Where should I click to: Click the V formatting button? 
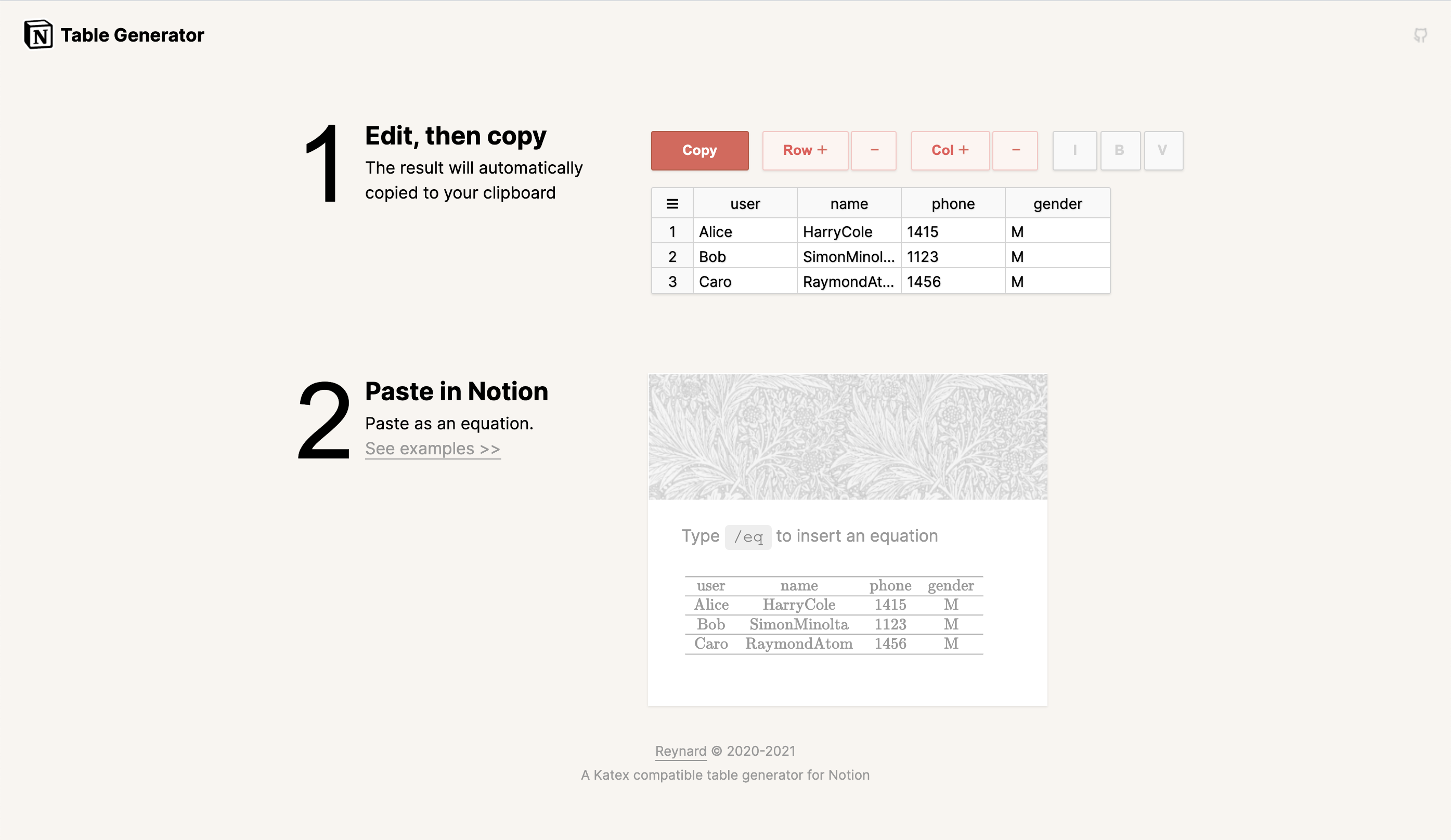coord(1164,150)
